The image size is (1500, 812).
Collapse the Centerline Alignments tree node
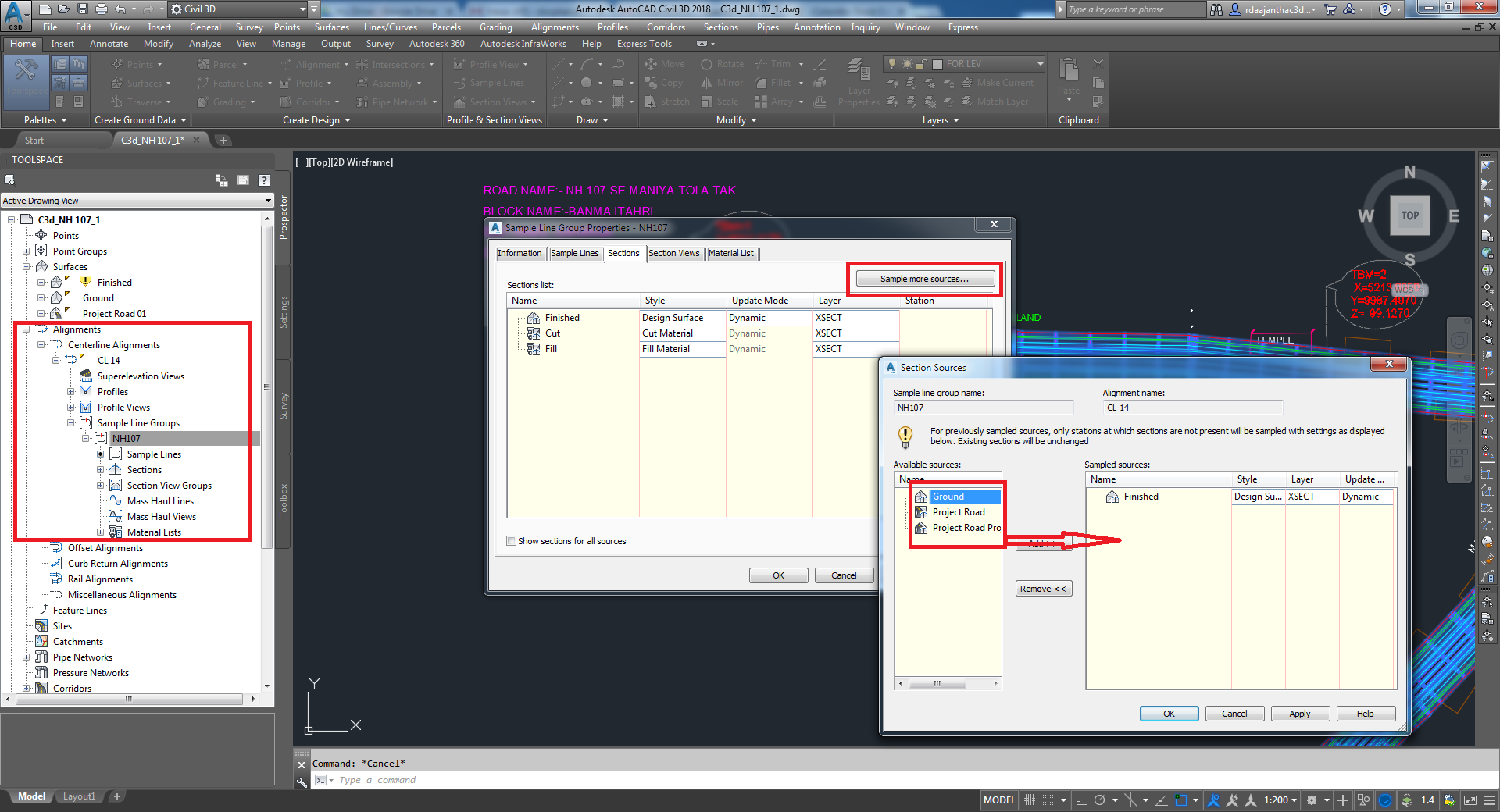tap(41, 344)
